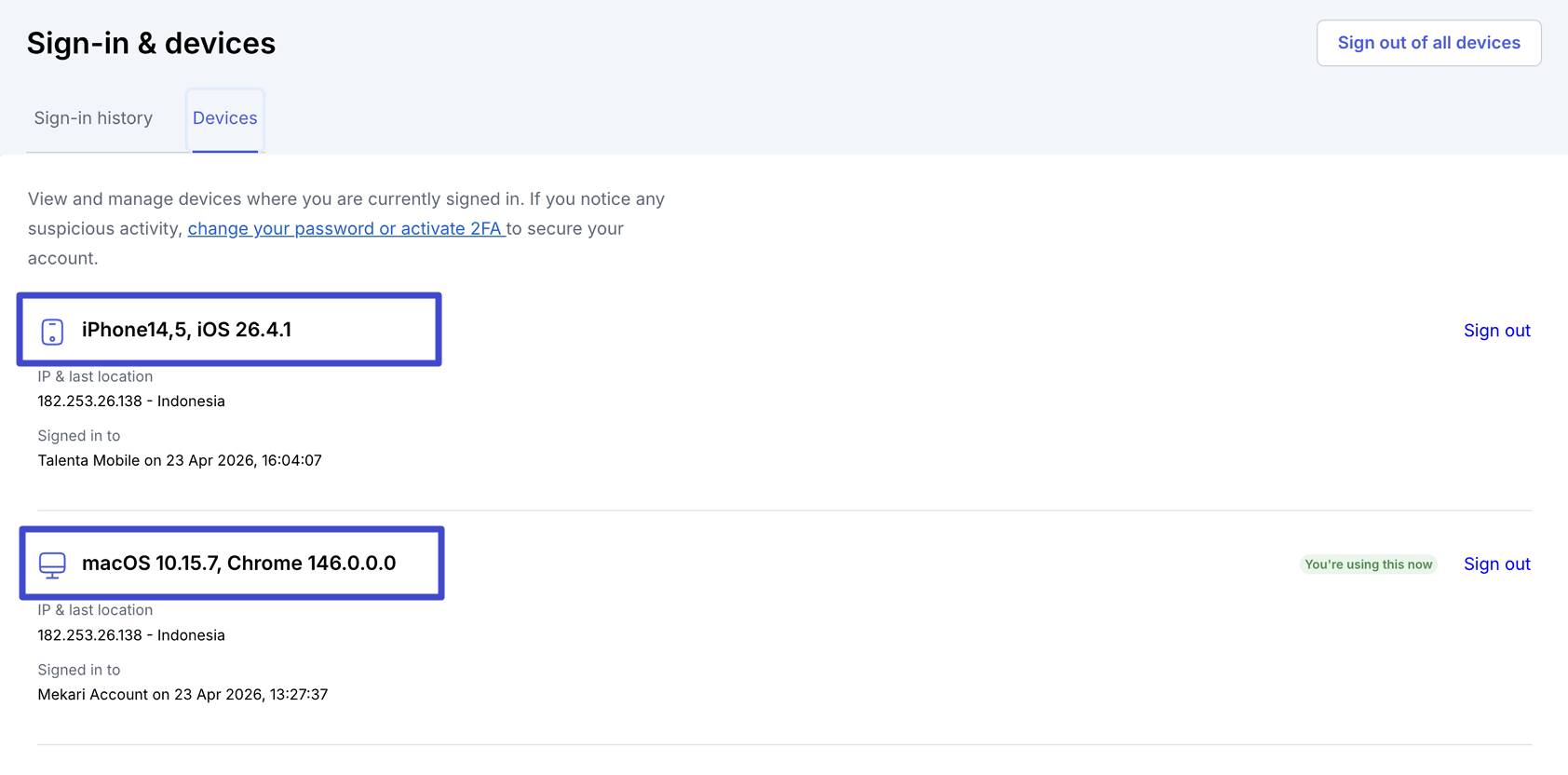Click the phone icon beside iPhone14,5
The width and height of the screenshot is (1568, 775).
(52, 331)
